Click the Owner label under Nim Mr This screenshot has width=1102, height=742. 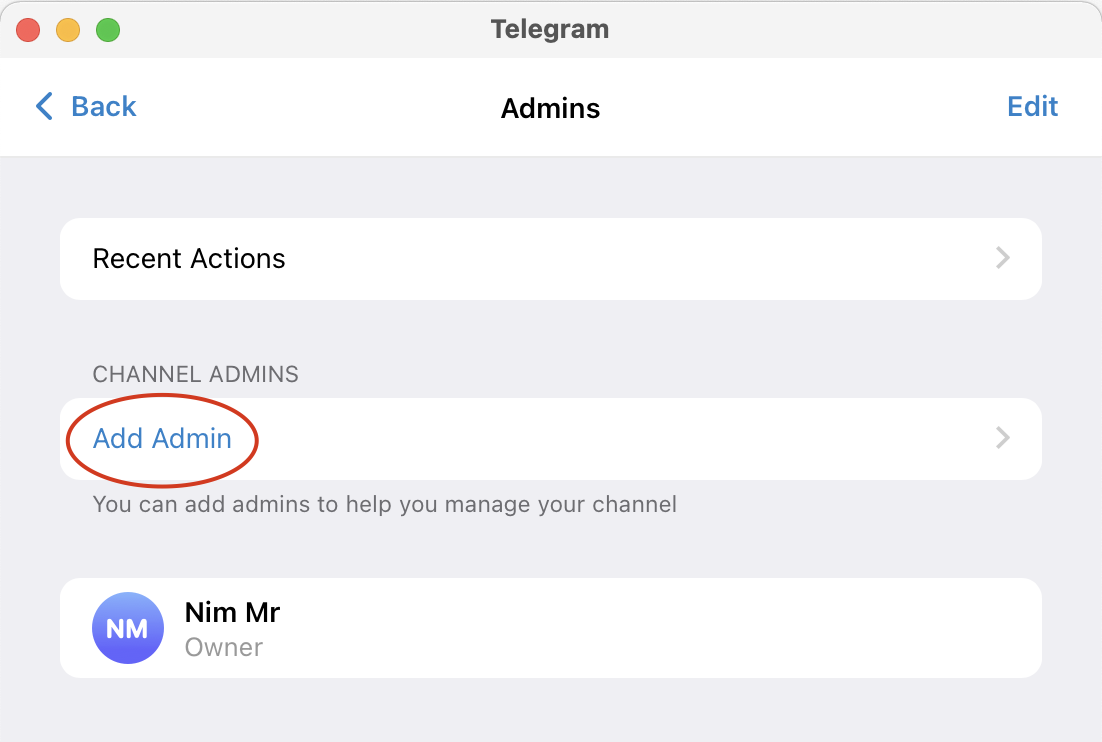(224, 647)
